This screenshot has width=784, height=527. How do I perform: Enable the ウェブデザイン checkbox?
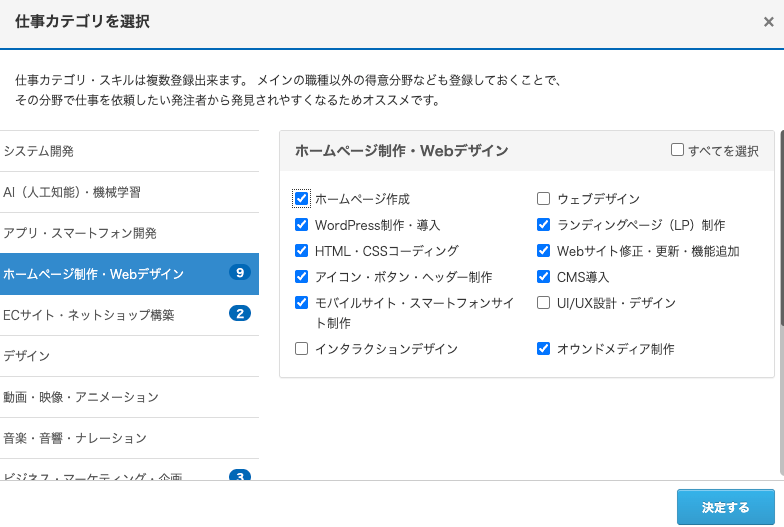point(544,199)
